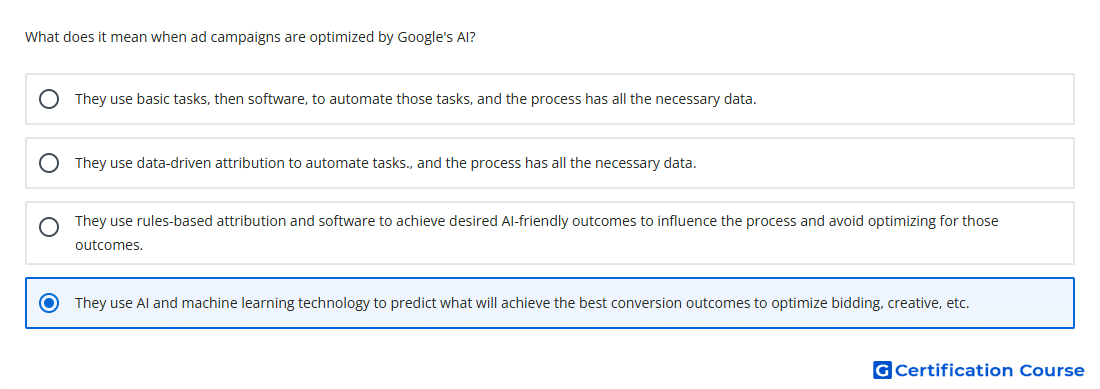Click the 'They use basic tasks' answer text
This screenshot has width=1100, height=389.
pyautogui.click(x=415, y=99)
